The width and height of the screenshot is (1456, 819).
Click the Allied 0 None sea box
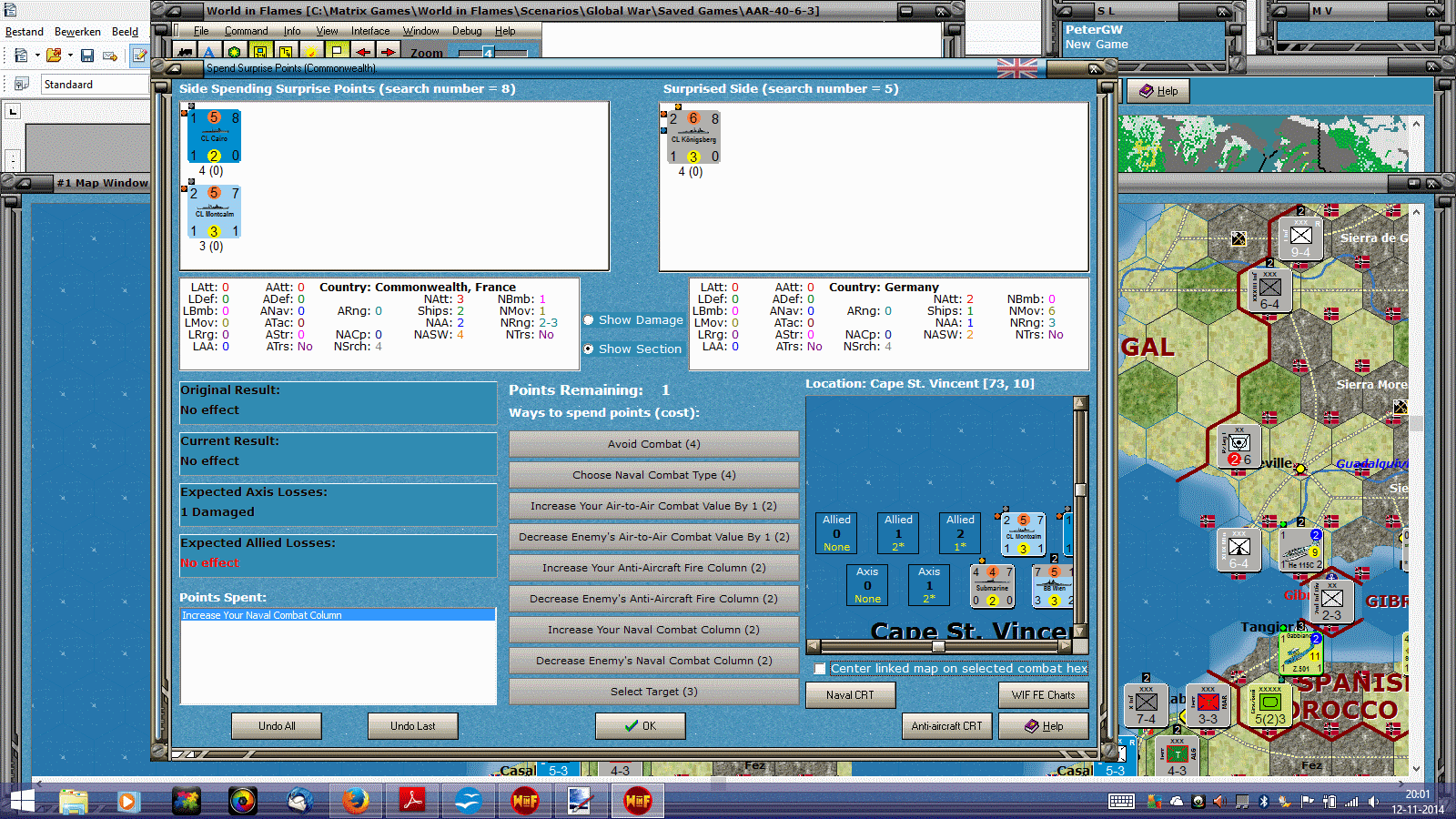(x=836, y=532)
